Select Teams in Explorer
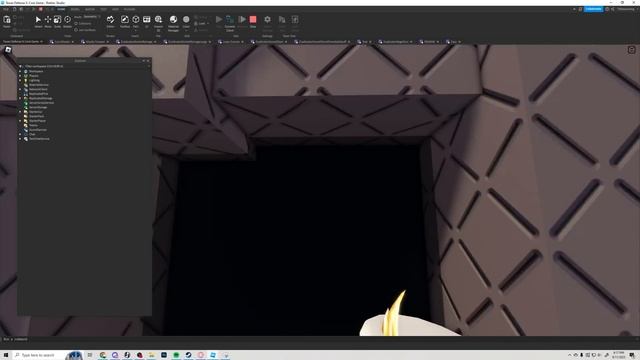Viewport: 640px width, 360px height. click(33, 125)
